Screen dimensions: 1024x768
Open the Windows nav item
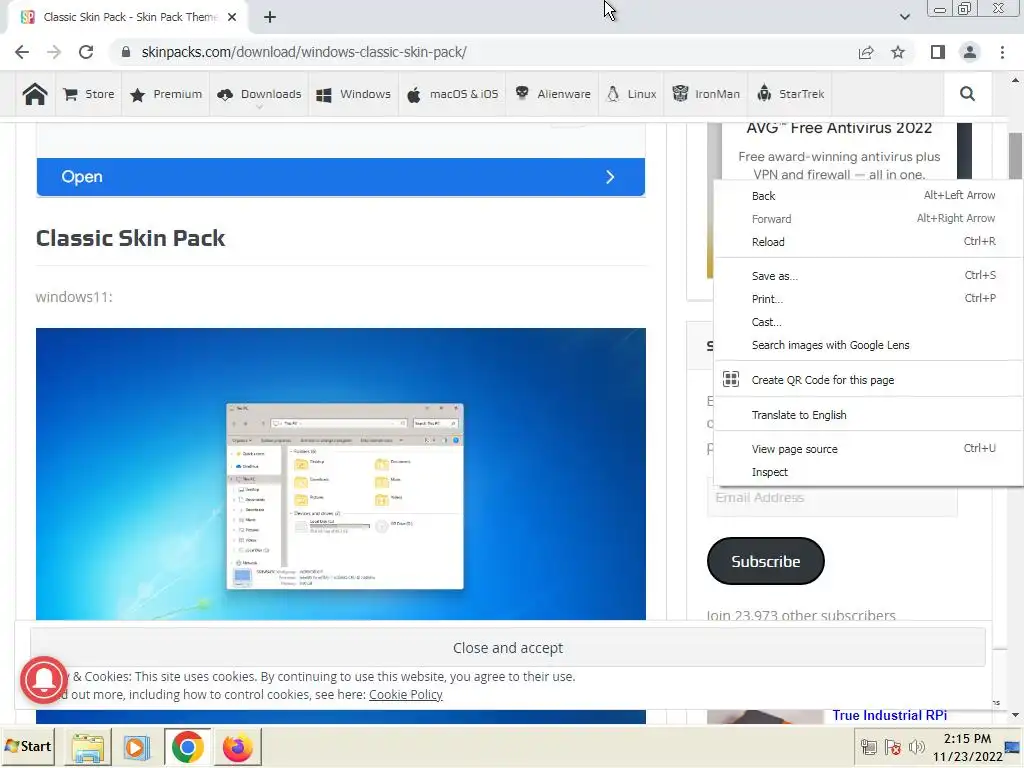(x=353, y=94)
